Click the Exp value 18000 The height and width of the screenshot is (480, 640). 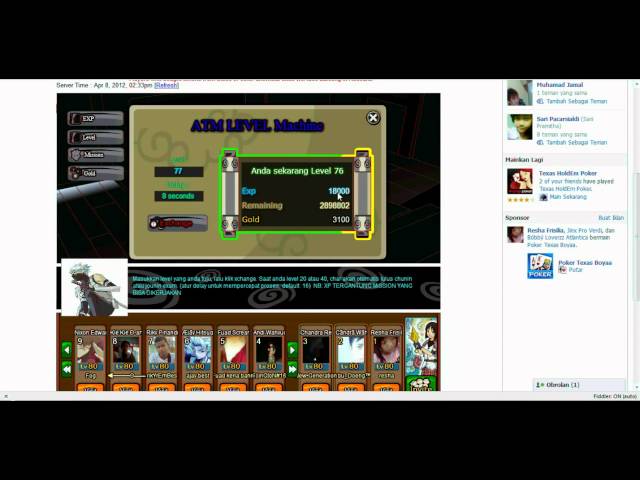339,191
